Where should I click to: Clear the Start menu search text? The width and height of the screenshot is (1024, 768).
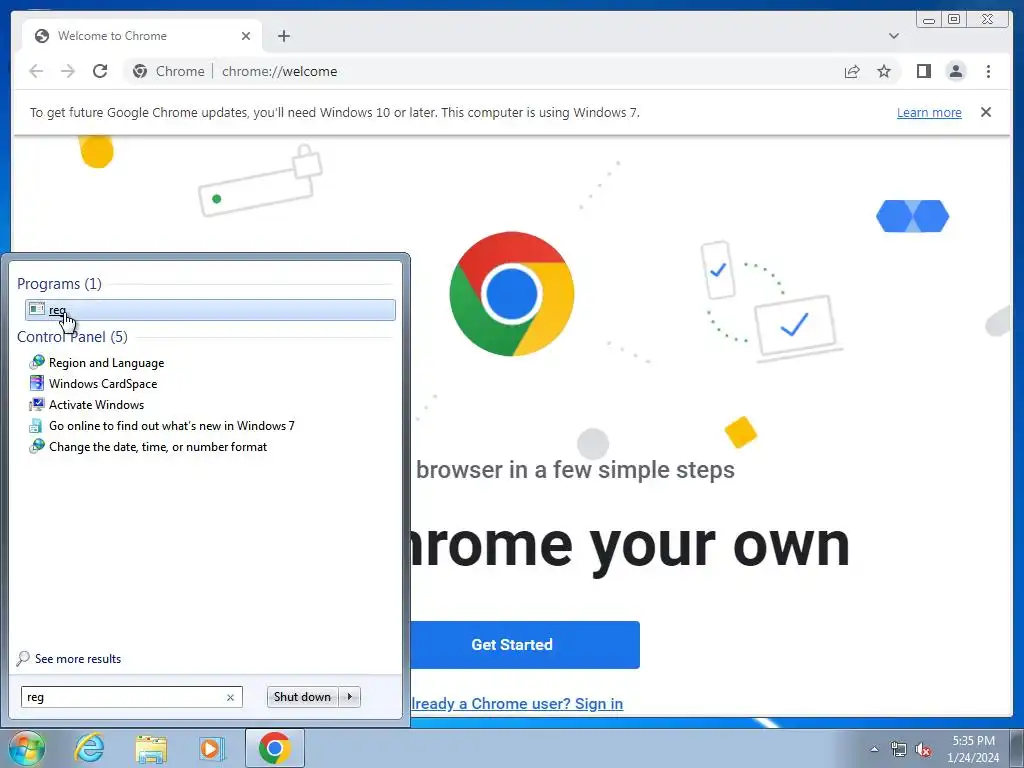(x=231, y=697)
